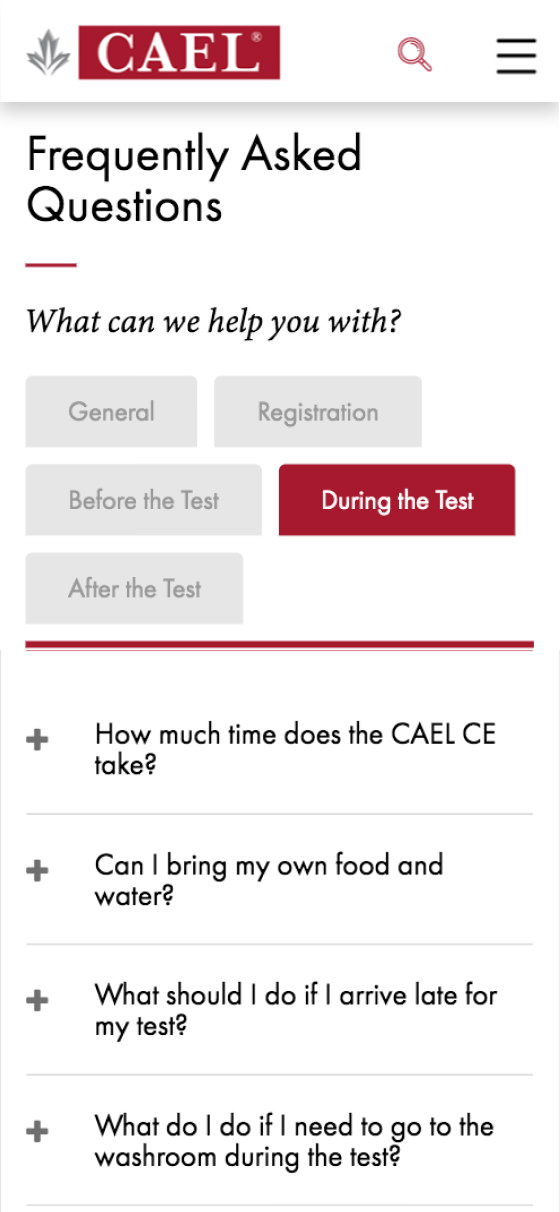
Task: Click "What can we help you with?" text
Action: (214, 321)
